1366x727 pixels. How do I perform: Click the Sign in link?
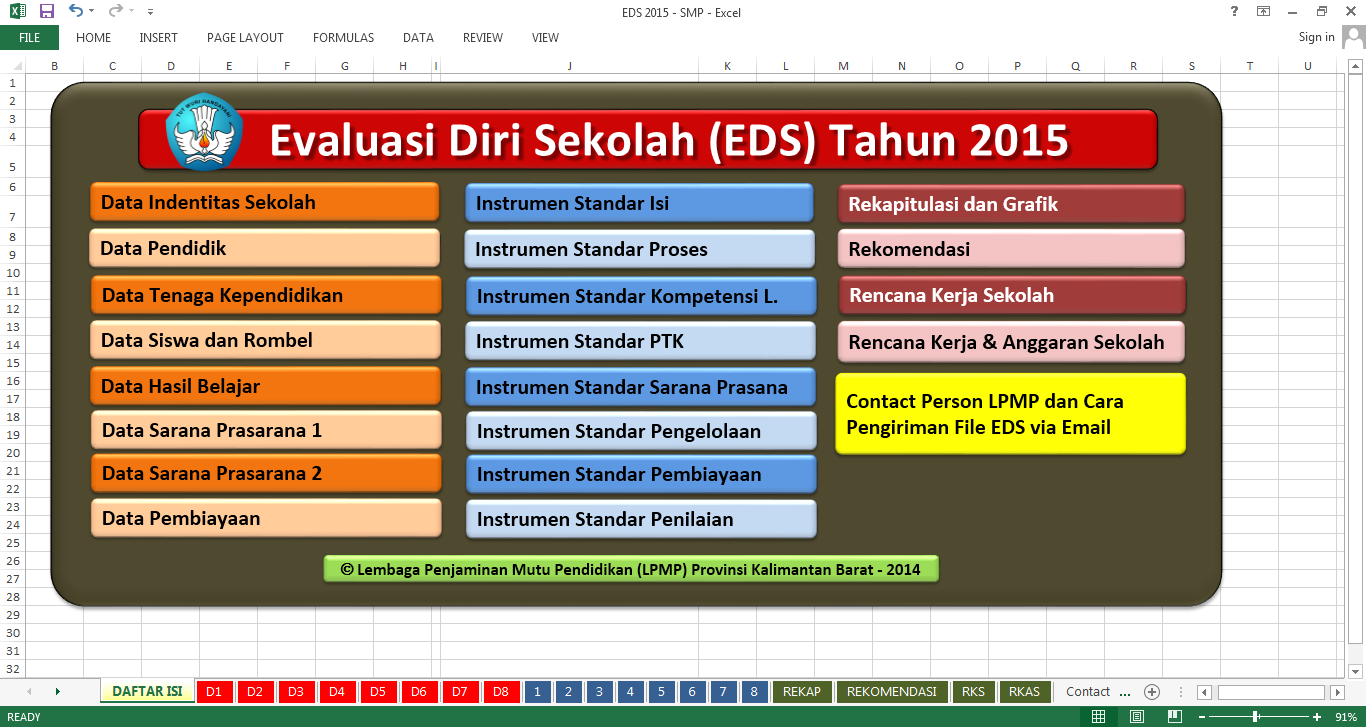point(1316,37)
